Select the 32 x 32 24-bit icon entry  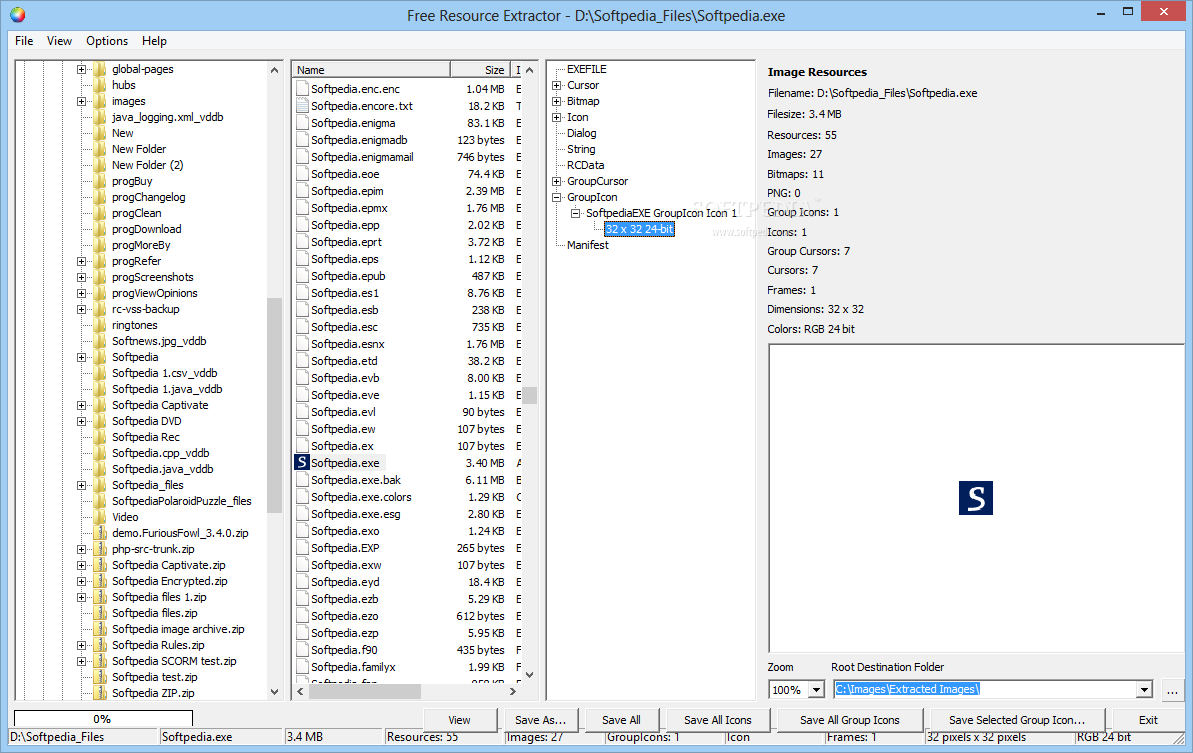[639, 229]
